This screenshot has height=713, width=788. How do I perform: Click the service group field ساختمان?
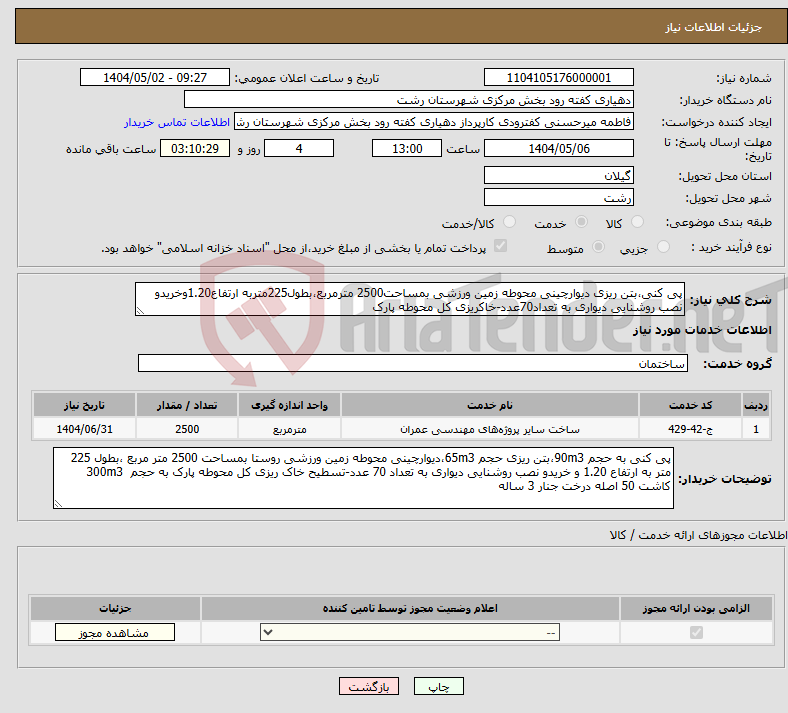coord(413,363)
